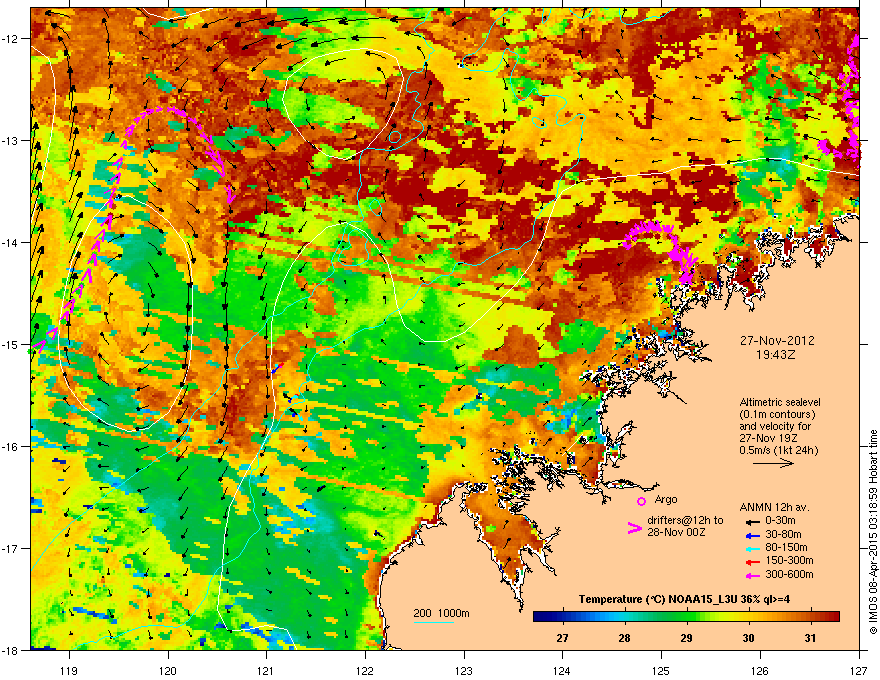Click the '-18' latitude axis label

pyautogui.click(x=10, y=650)
